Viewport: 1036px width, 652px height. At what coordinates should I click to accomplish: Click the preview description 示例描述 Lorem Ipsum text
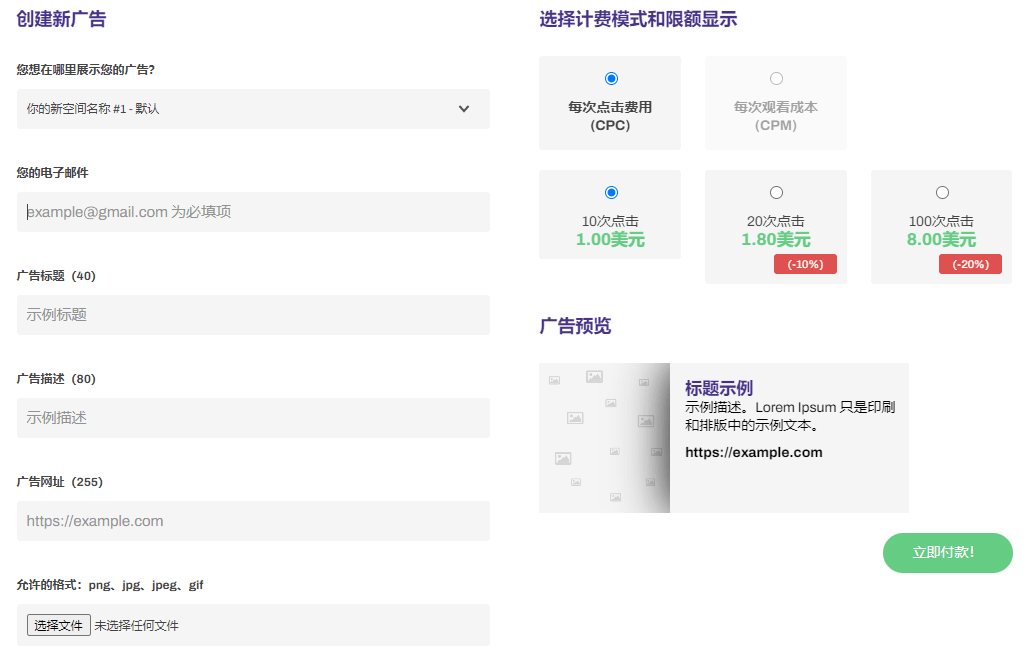coord(790,416)
